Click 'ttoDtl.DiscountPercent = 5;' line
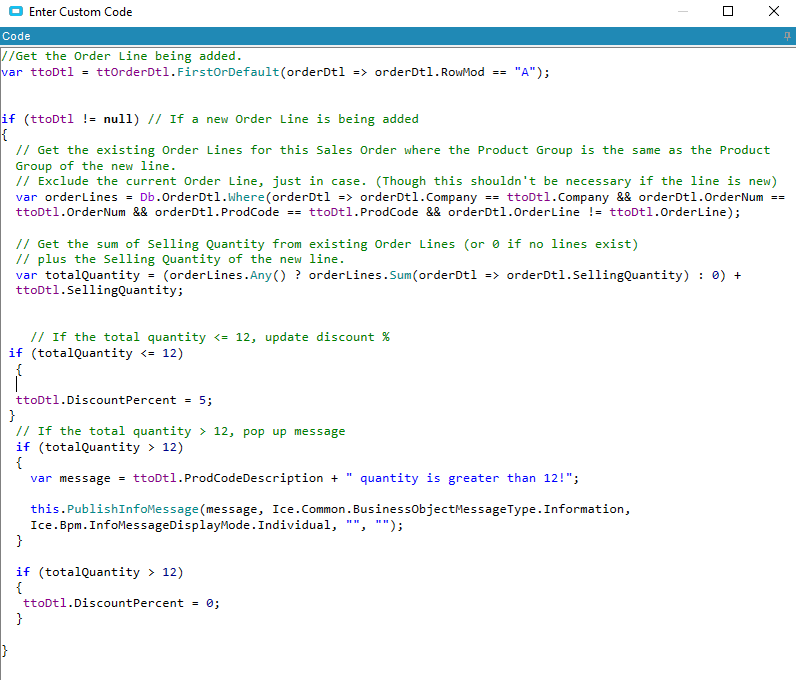Viewport: 796px width, 680px height. [x=114, y=400]
